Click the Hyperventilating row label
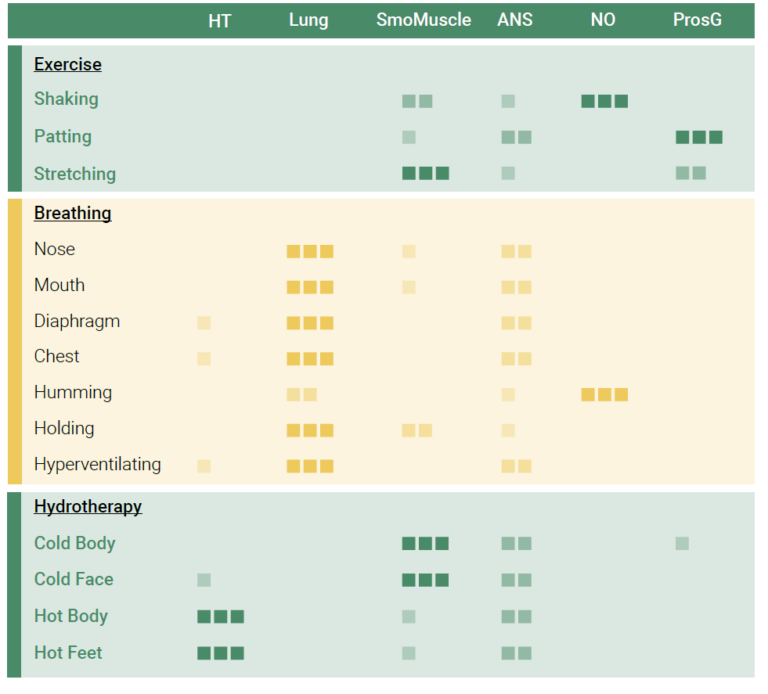The image size is (768, 694). pyautogui.click(x=97, y=465)
